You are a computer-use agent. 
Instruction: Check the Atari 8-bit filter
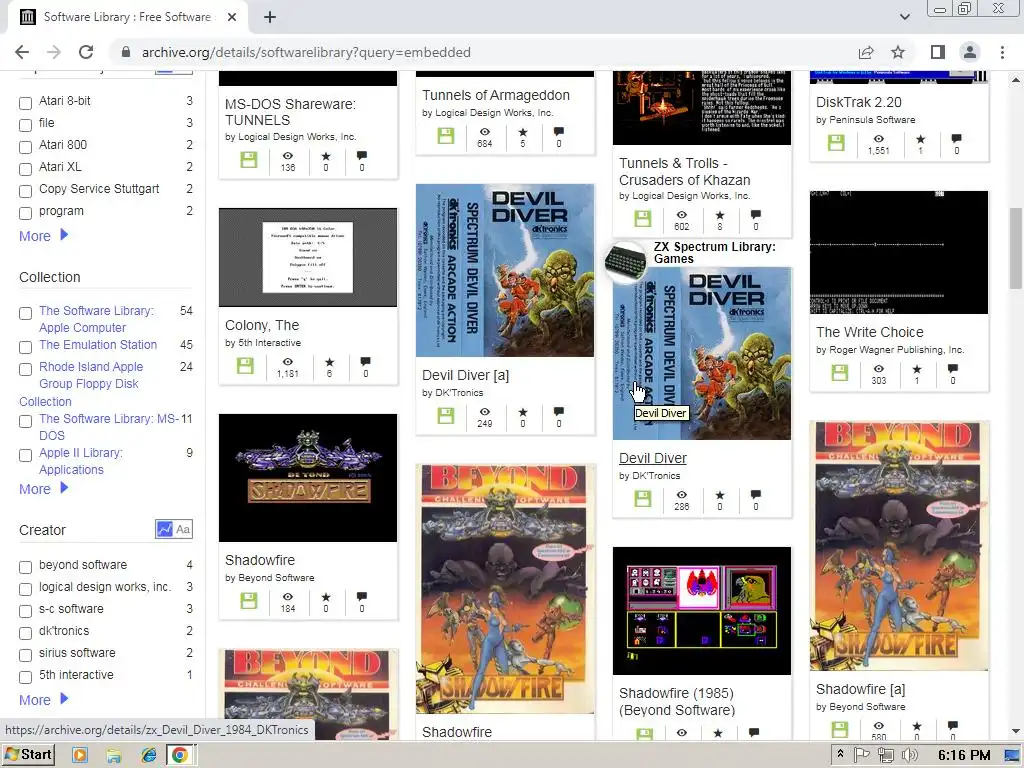(25, 103)
